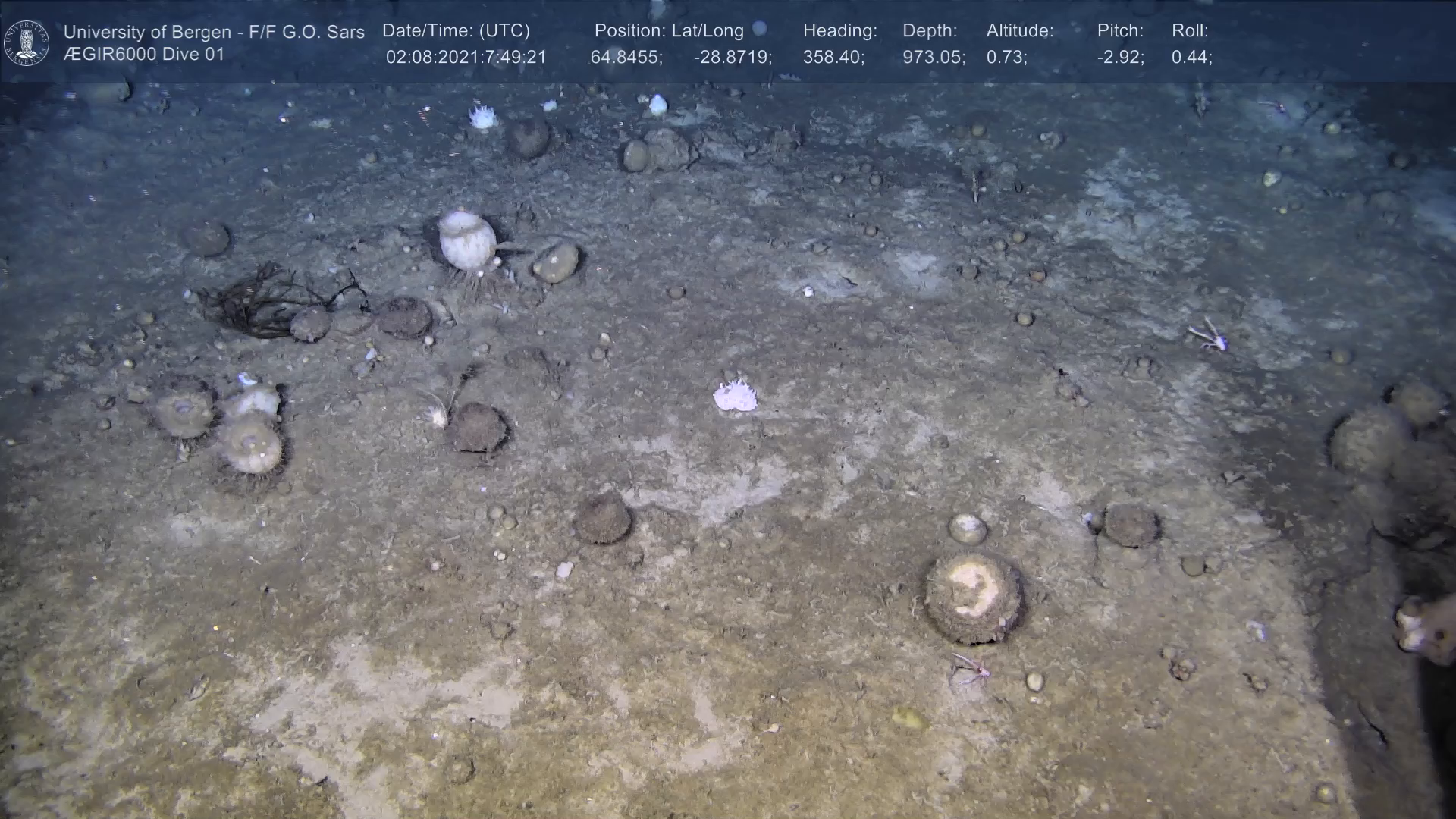Screen dimensions: 1456x819
Task: Click the depth value 973.05
Action: coord(933,58)
